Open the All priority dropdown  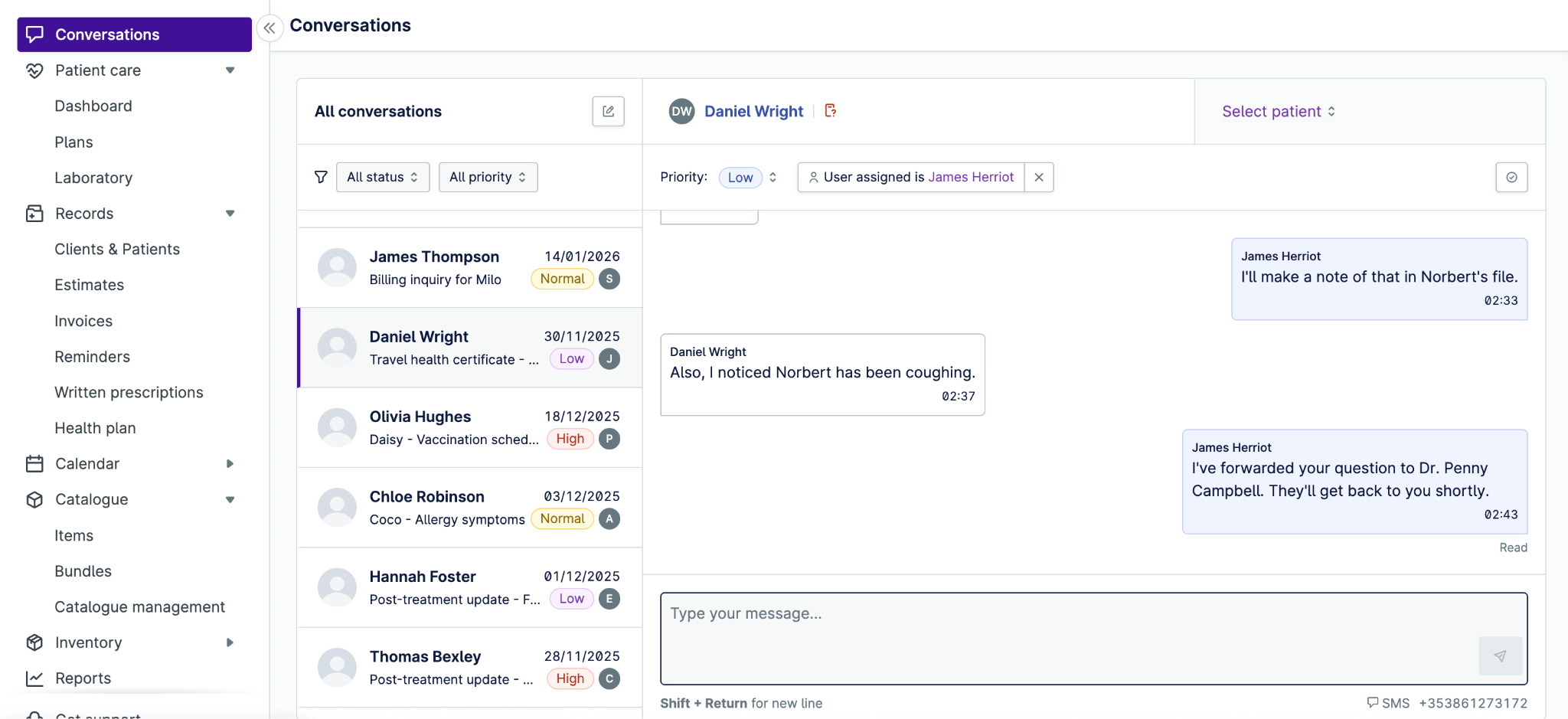[488, 177]
